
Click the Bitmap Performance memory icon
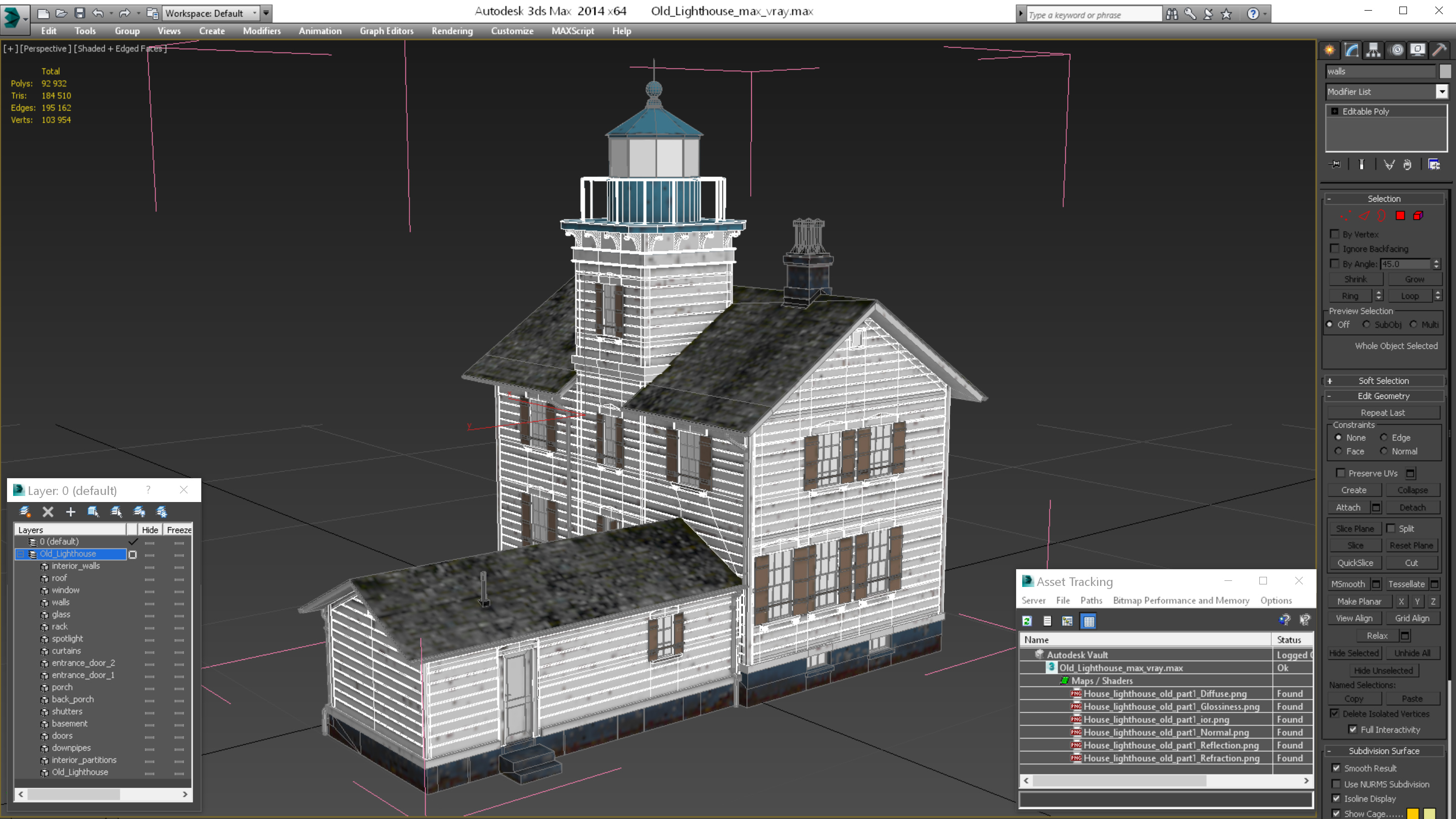[x=1089, y=621]
